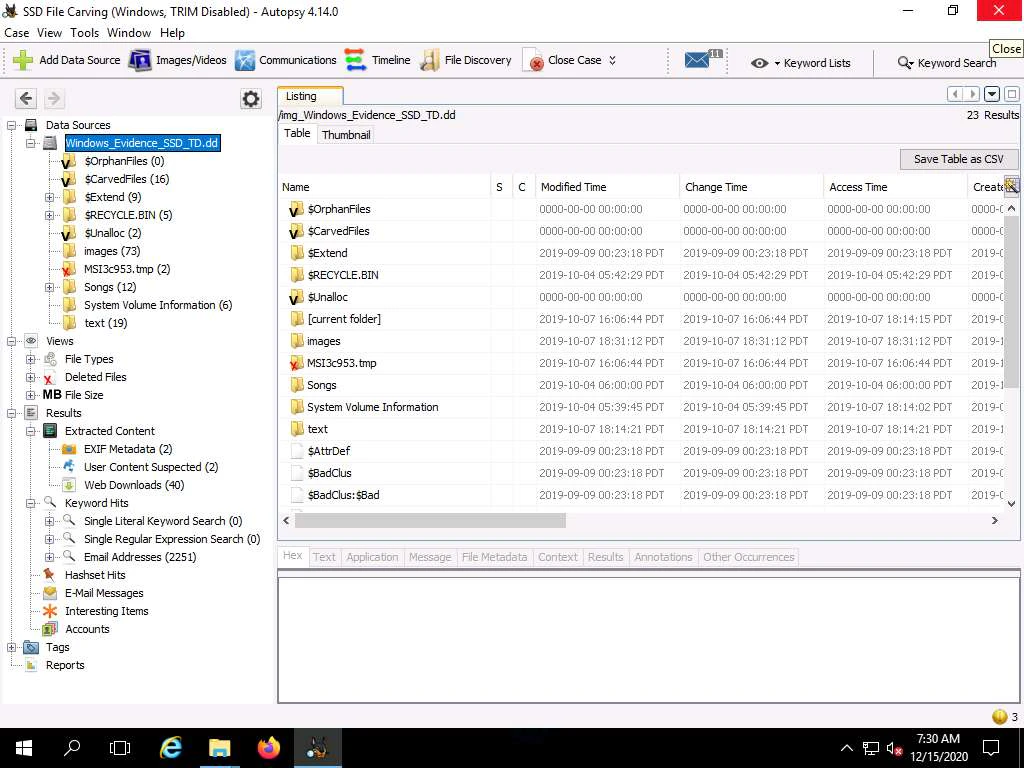Open the Window menu
This screenshot has height=768, width=1024.
(129, 33)
